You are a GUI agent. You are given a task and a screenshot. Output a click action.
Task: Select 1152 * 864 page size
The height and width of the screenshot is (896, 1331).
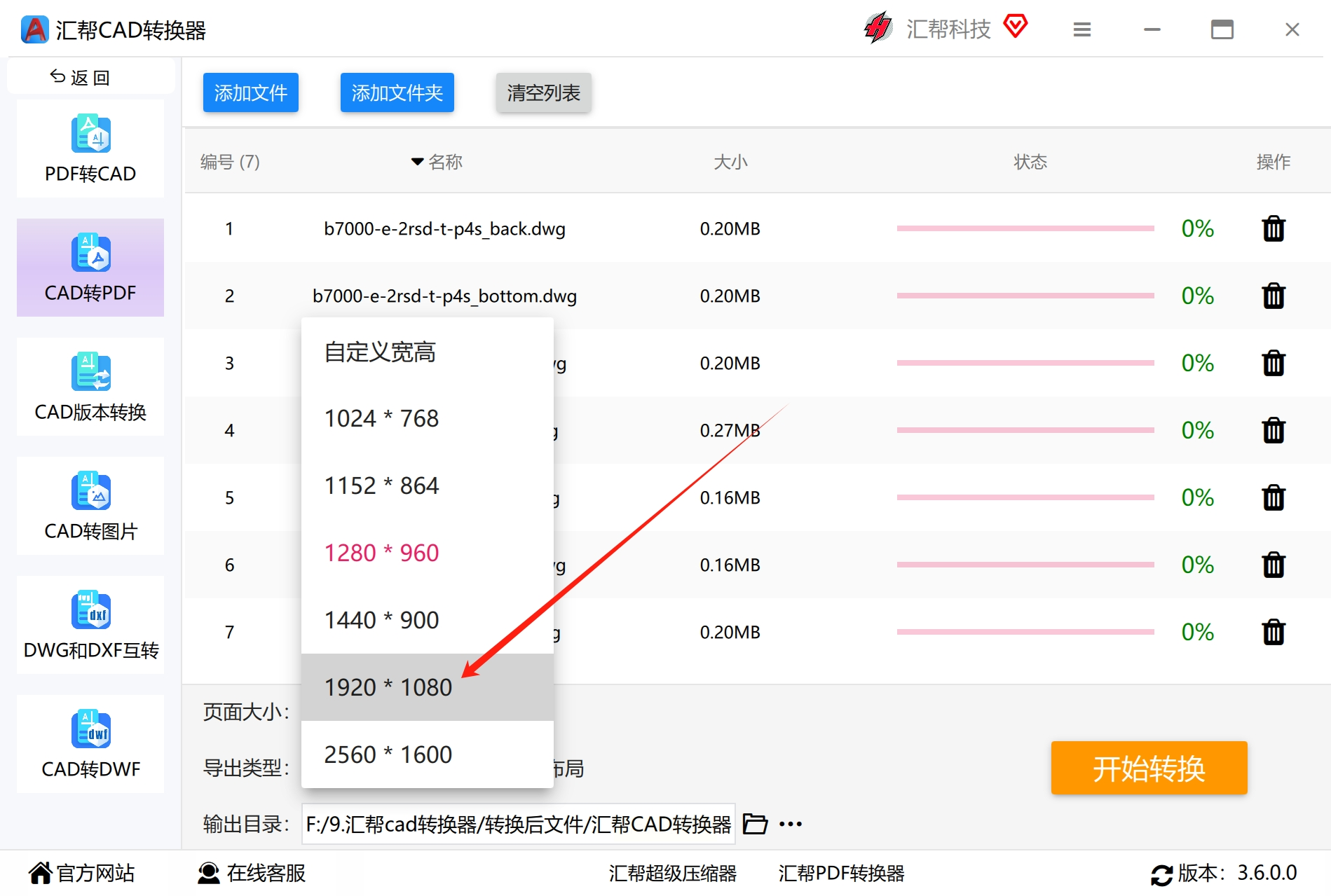428,485
